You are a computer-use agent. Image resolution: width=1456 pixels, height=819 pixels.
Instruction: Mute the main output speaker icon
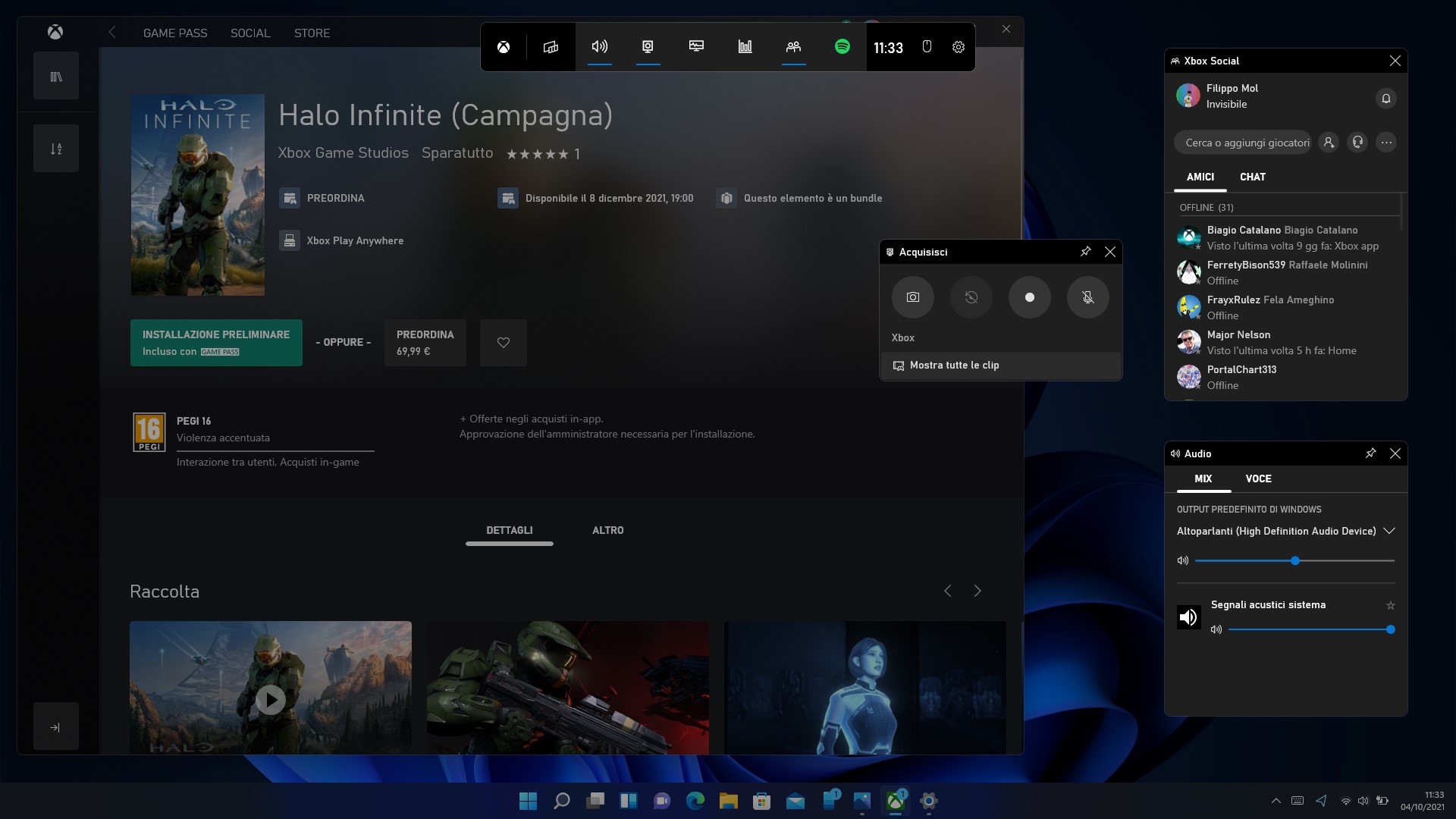1182,561
